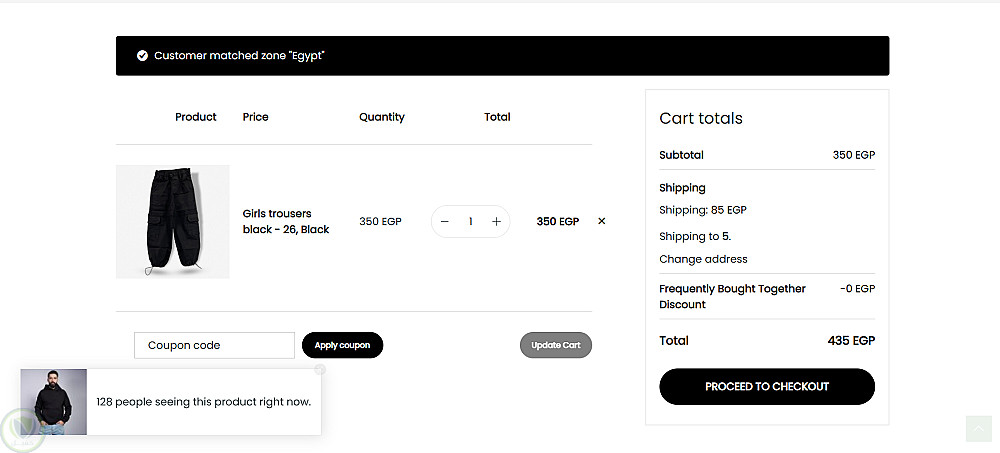Remove Girls trousers from cart with X
This screenshot has height=453, width=1000.
(601, 222)
